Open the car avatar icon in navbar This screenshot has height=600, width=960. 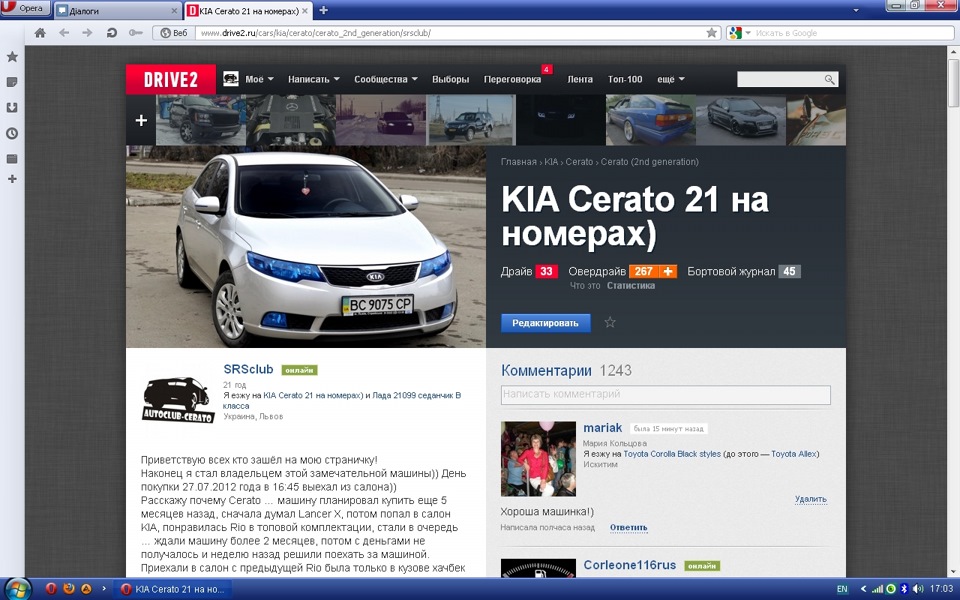click(231, 79)
